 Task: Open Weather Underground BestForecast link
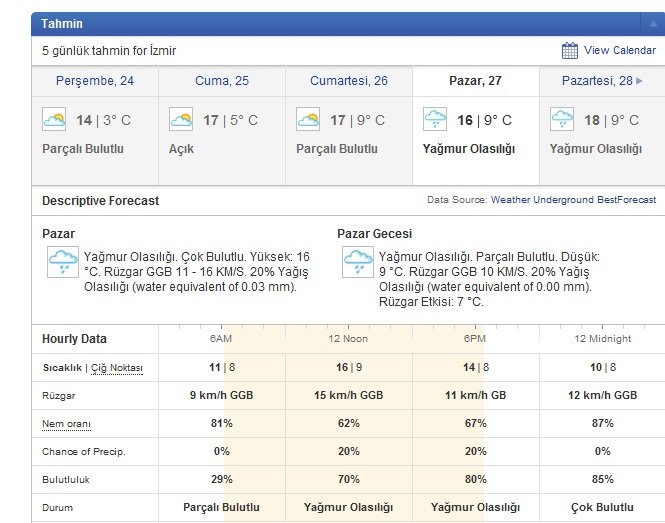point(573,200)
